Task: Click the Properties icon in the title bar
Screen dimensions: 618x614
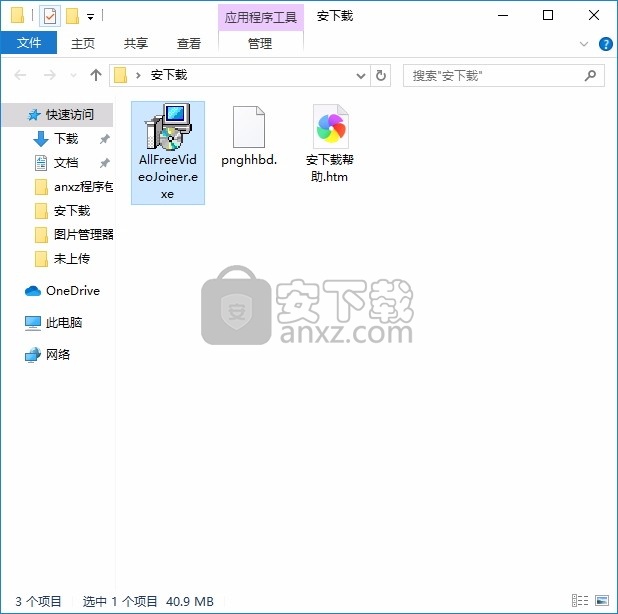Action: click(49, 16)
